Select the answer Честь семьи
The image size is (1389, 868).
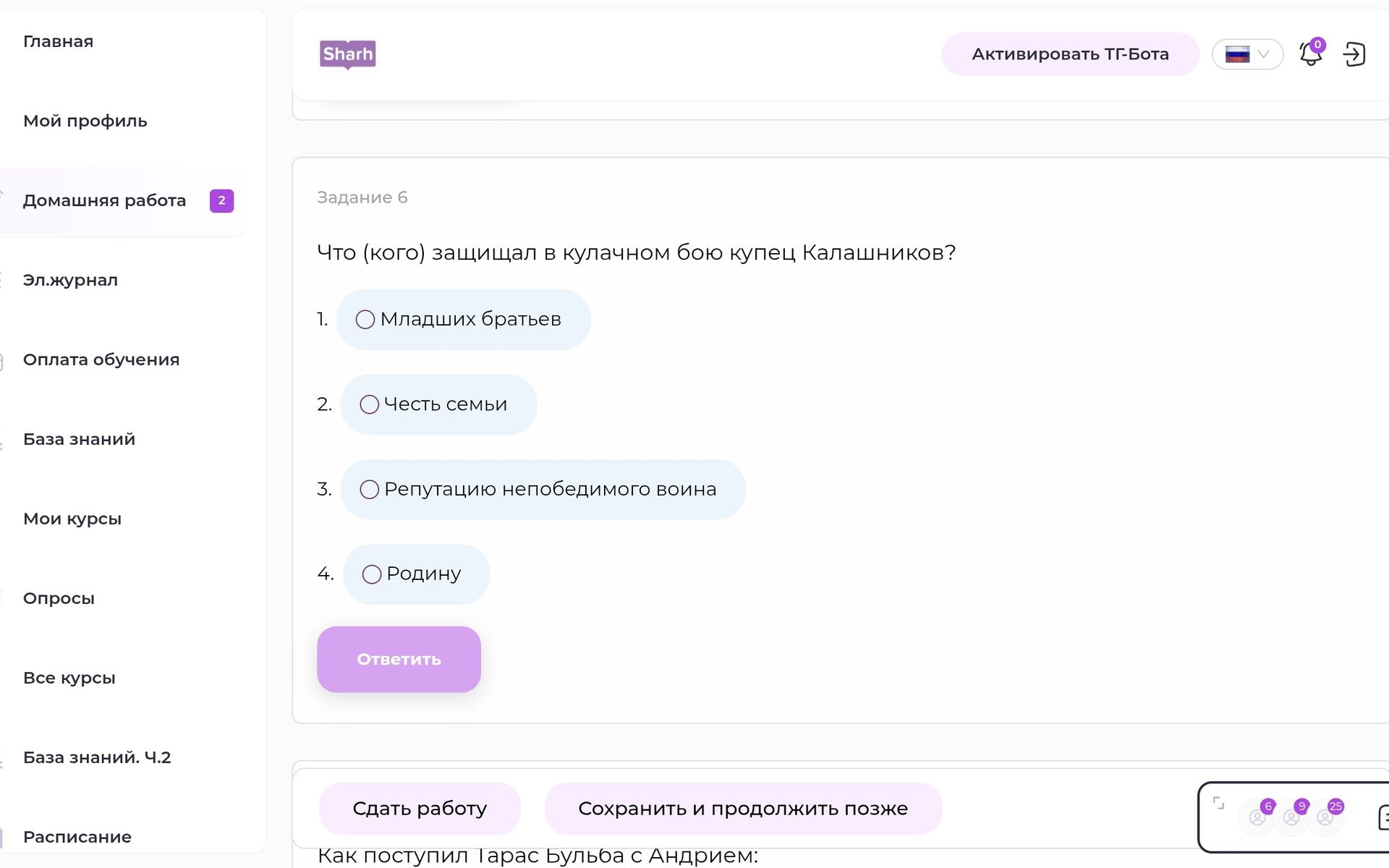pyautogui.click(x=438, y=404)
